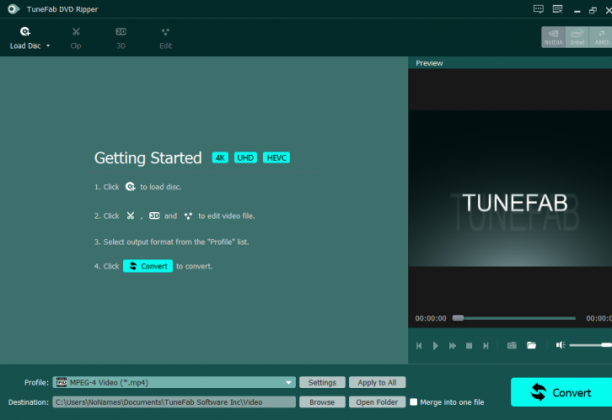Click the scissors icon in step 2
Viewport: 612px width, 420px height.
(x=130, y=215)
